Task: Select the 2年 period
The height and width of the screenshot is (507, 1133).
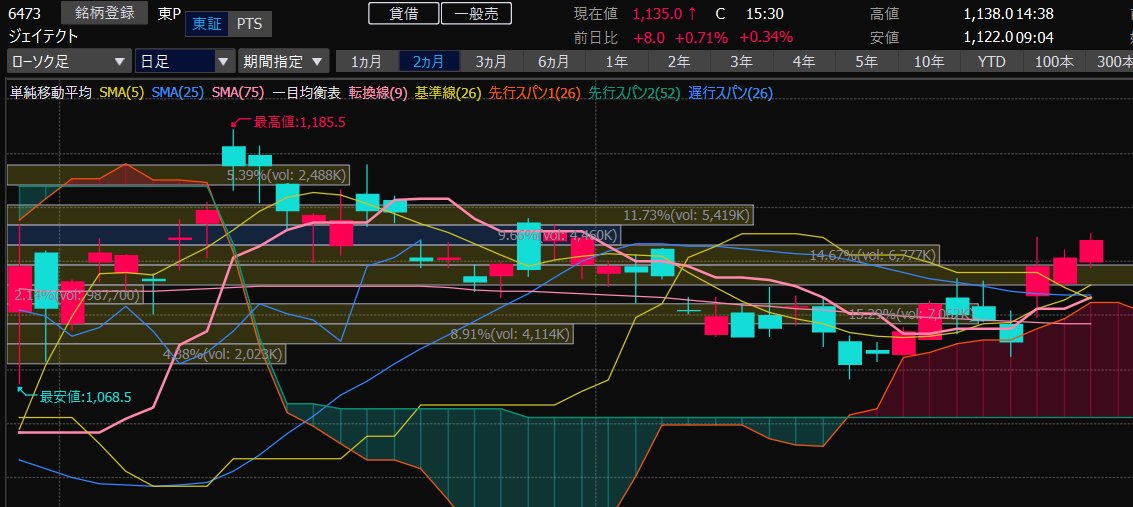Action: [x=678, y=61]
